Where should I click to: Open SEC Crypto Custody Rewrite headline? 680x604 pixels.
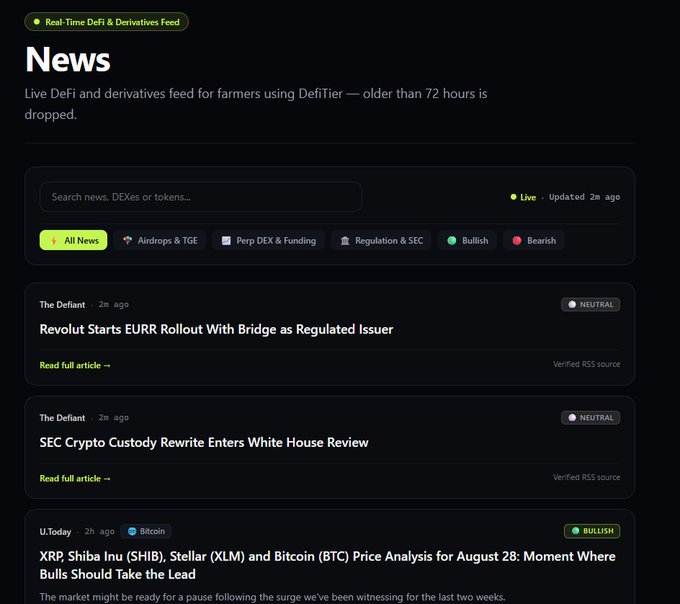204,442
